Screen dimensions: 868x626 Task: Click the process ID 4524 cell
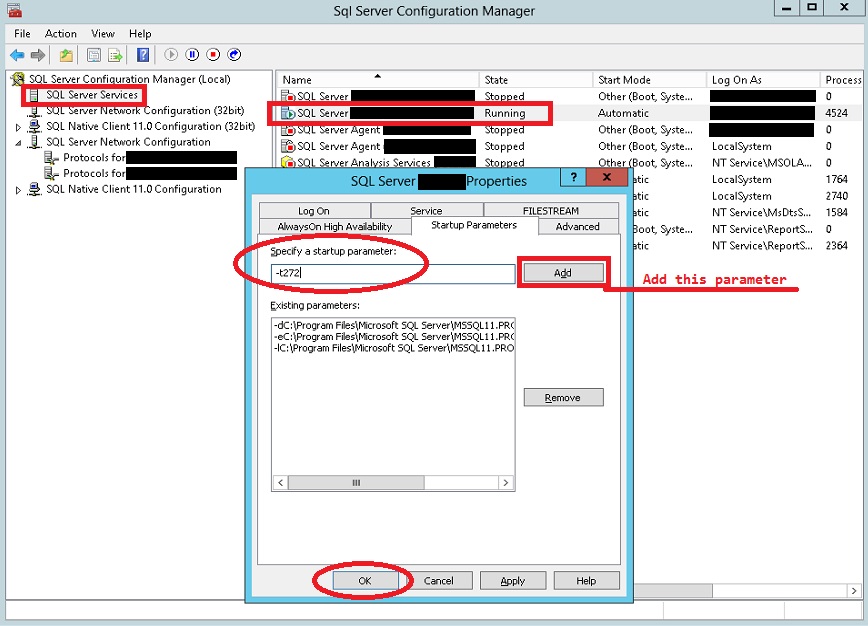(x=836, y=113)
